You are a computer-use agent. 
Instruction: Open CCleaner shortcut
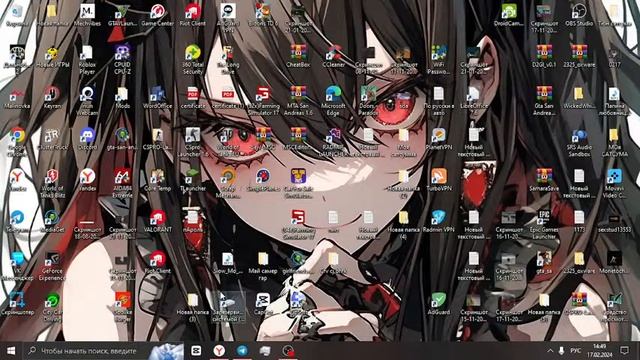click(x=333, y=56)
